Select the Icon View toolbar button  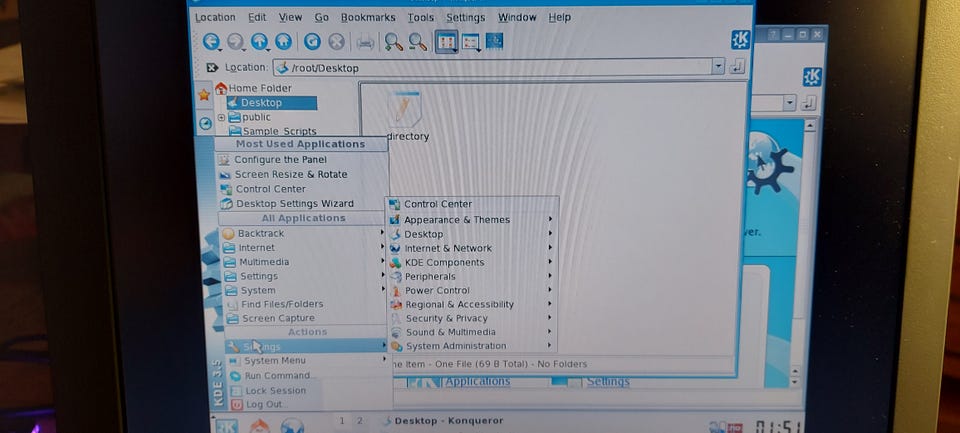[x=446, y=42]
